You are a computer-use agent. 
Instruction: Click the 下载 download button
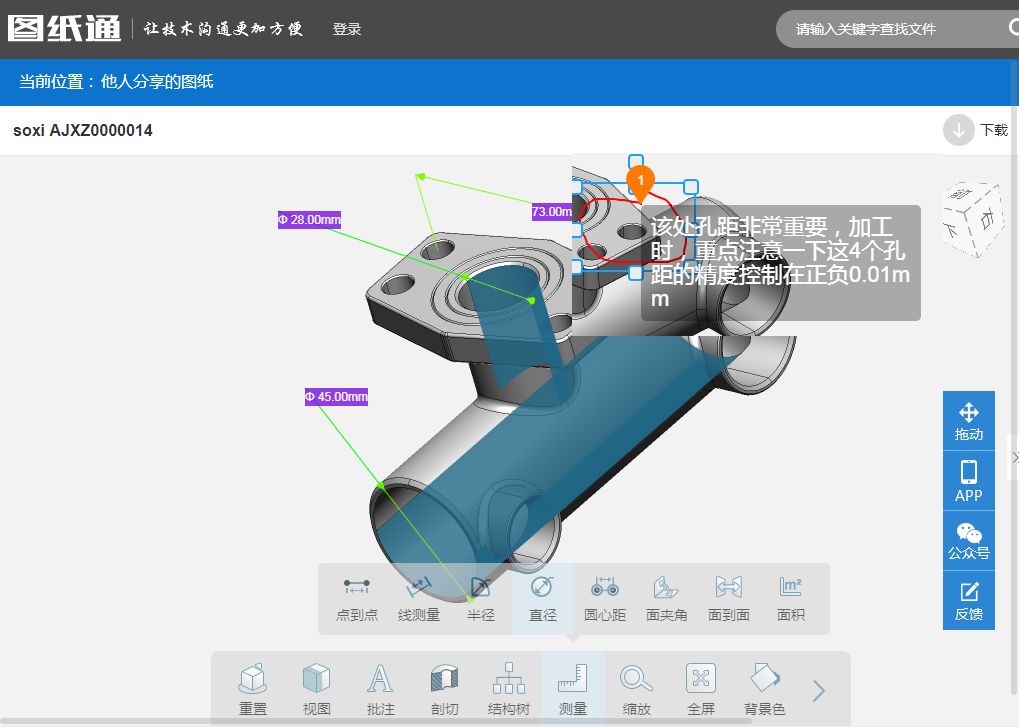pyautogui.click(x=976, y=130)
